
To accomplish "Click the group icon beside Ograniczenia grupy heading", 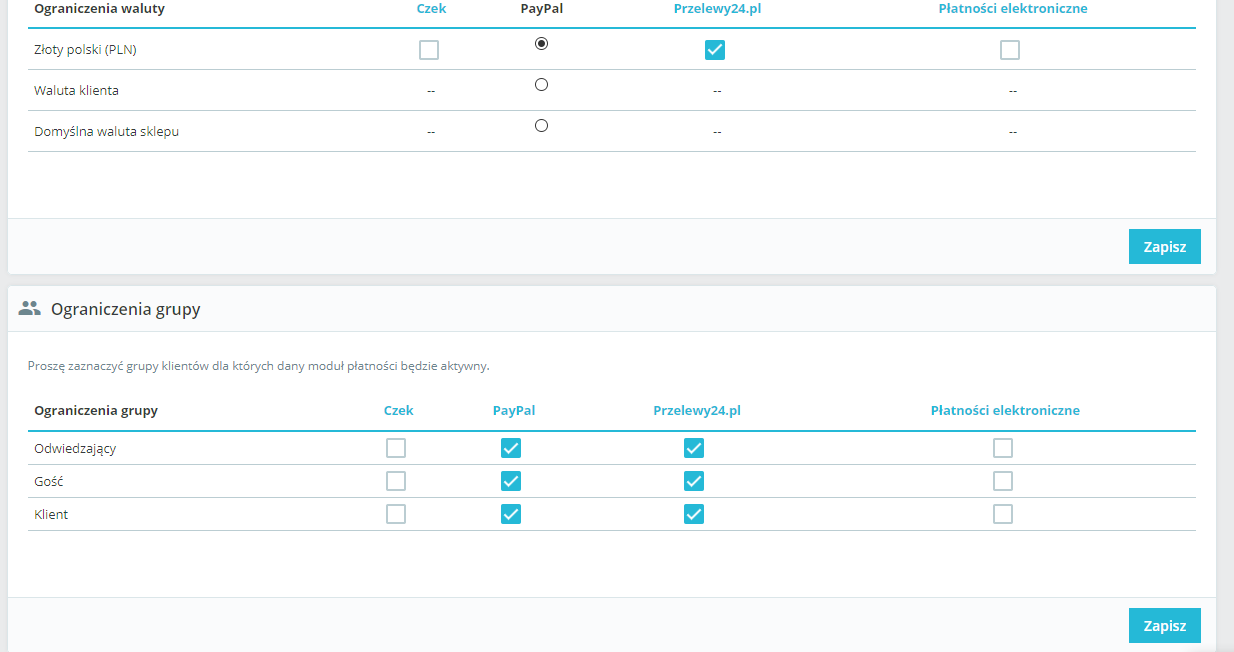I will (x=29, y=309).
